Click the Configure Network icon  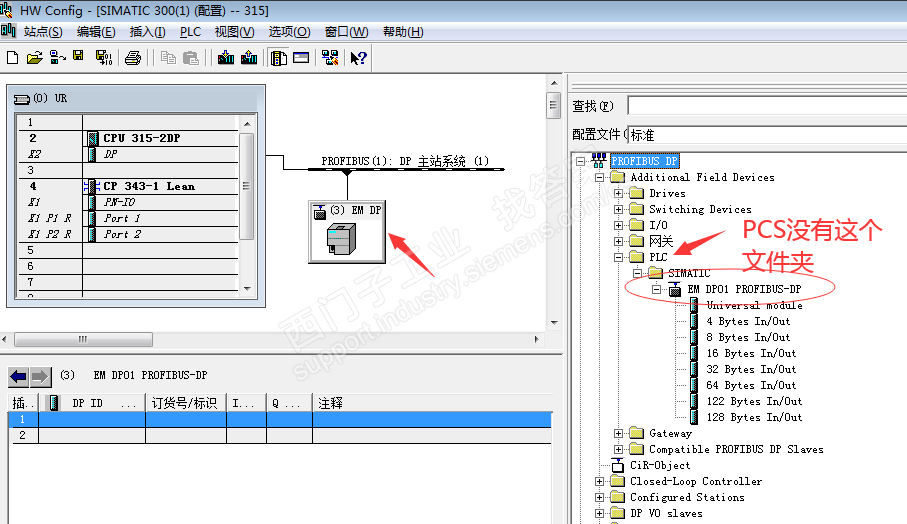(x=330, y=57)
